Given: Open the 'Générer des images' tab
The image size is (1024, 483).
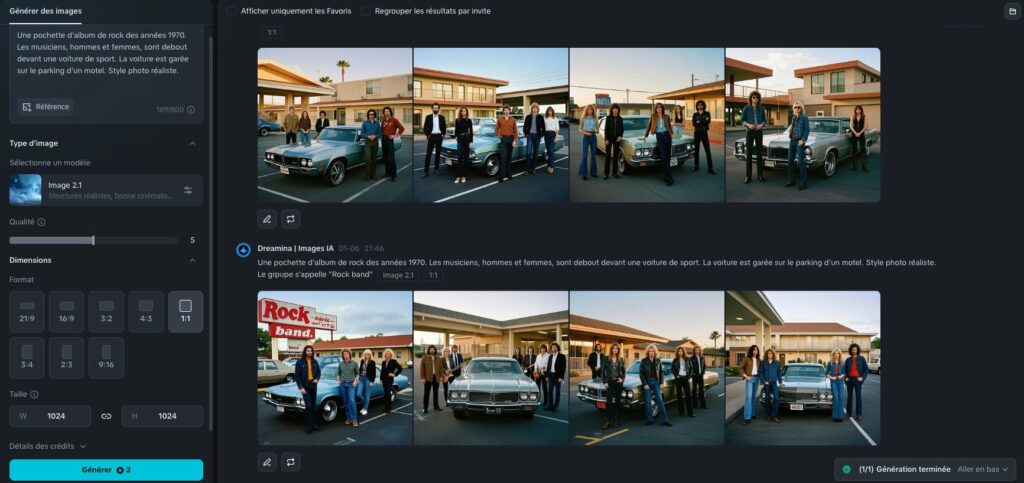Looking at the screenshot, I should pyautogui.click(x=45, y=11).
